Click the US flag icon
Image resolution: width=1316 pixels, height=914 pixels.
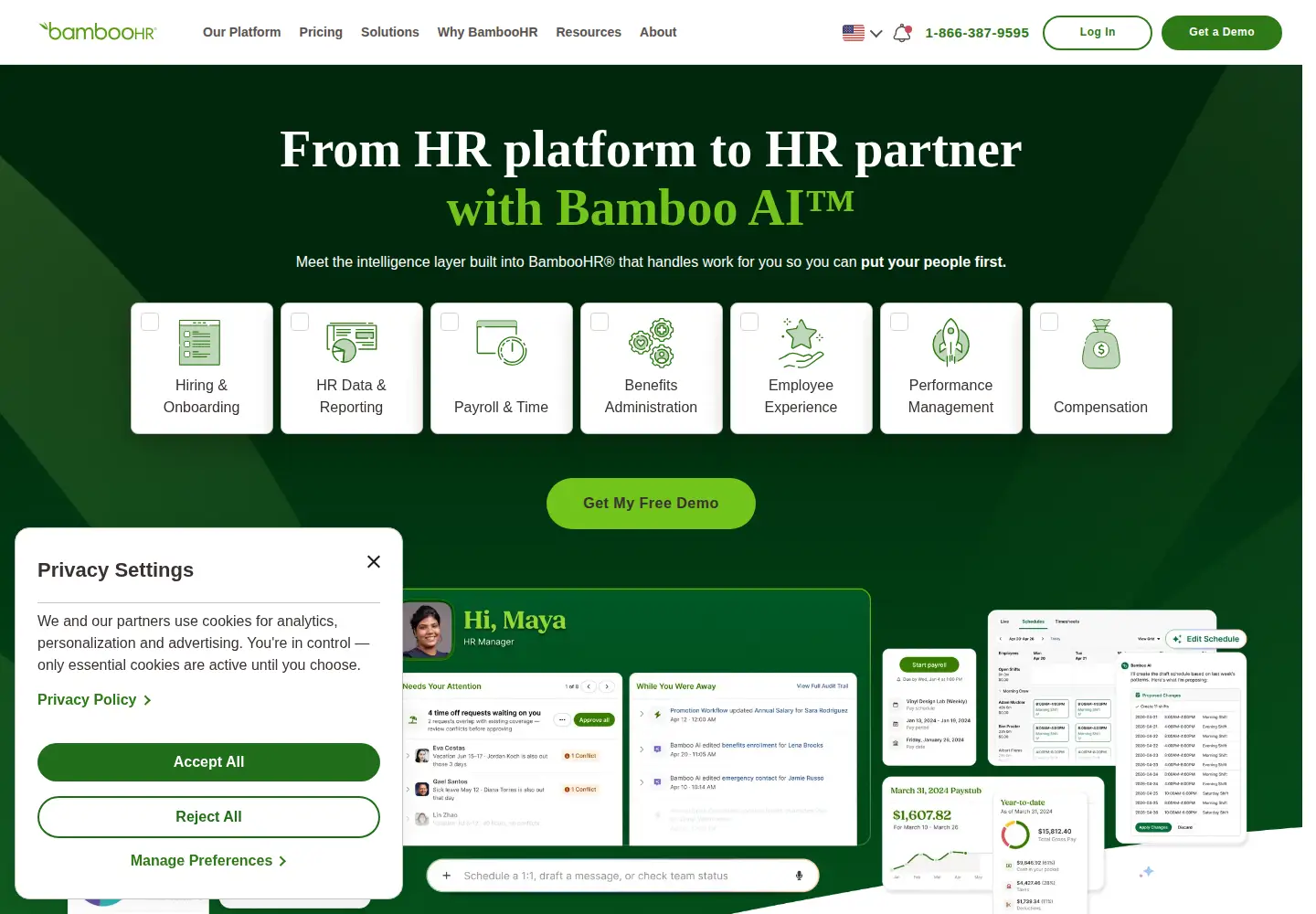point(854,33)
